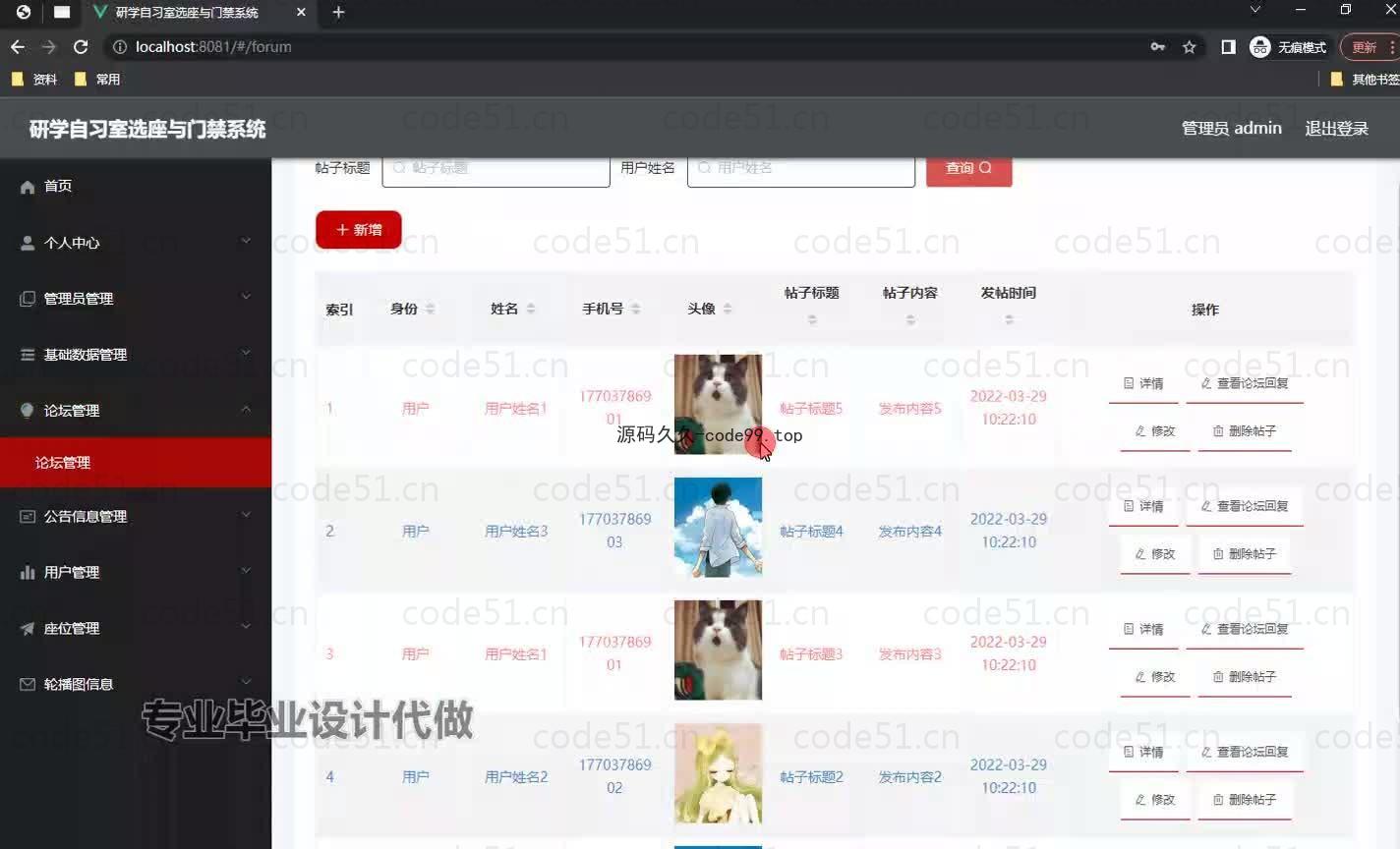Click the site info icon before localhost

click(x=120, y=46)
